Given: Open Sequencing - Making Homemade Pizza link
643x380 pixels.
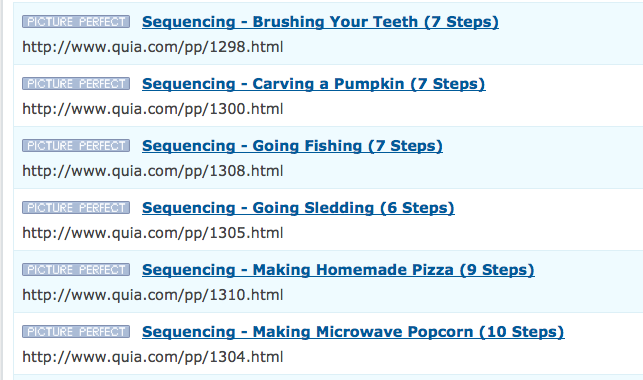Looking at the screenshot, I should point(338,270).
